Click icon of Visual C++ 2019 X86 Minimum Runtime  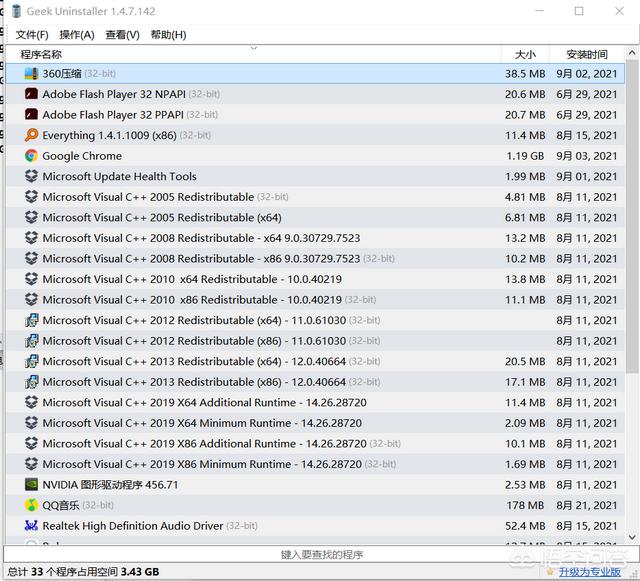[x=31, y=464]
